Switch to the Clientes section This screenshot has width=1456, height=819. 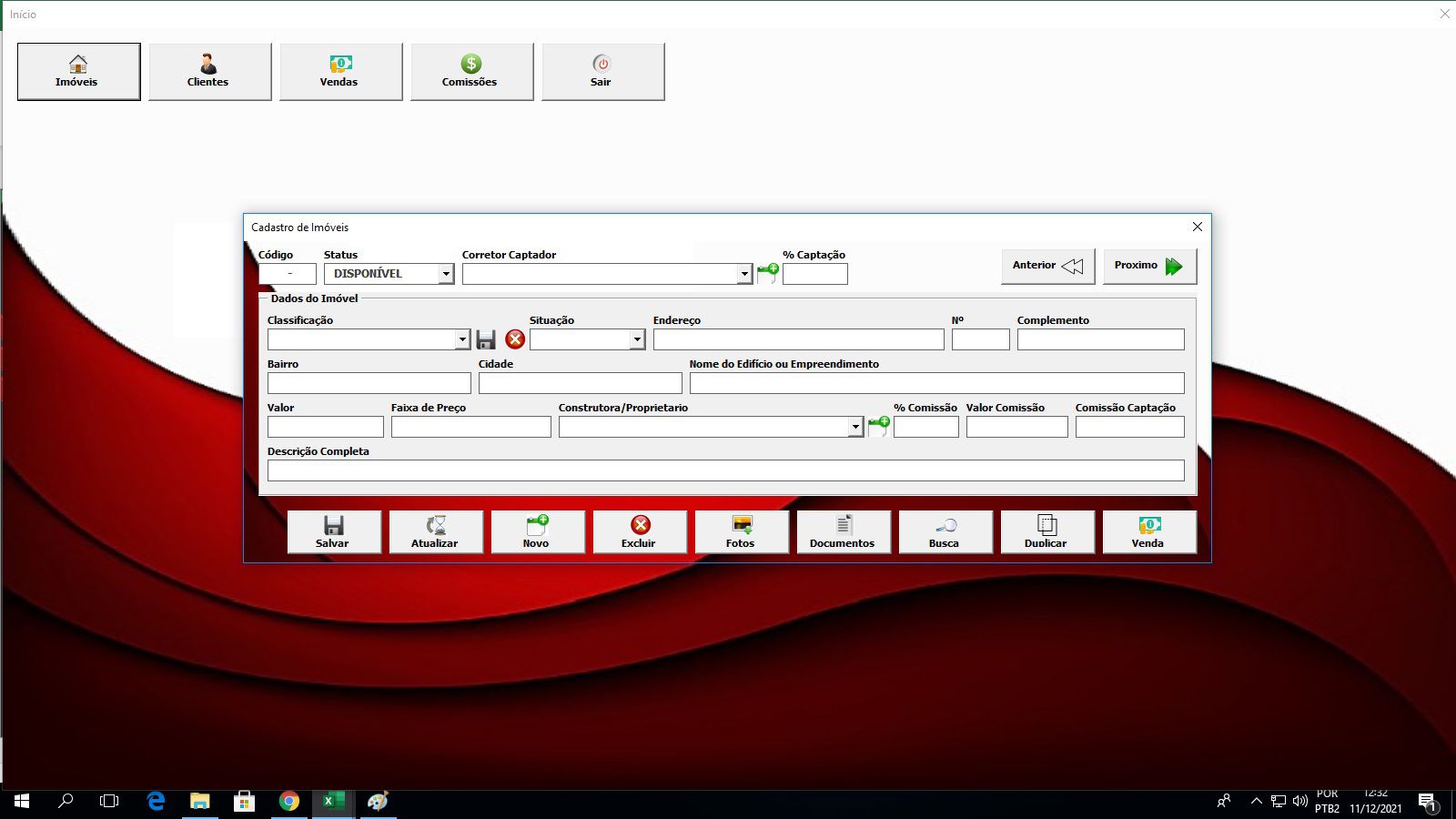click(209, 71)
